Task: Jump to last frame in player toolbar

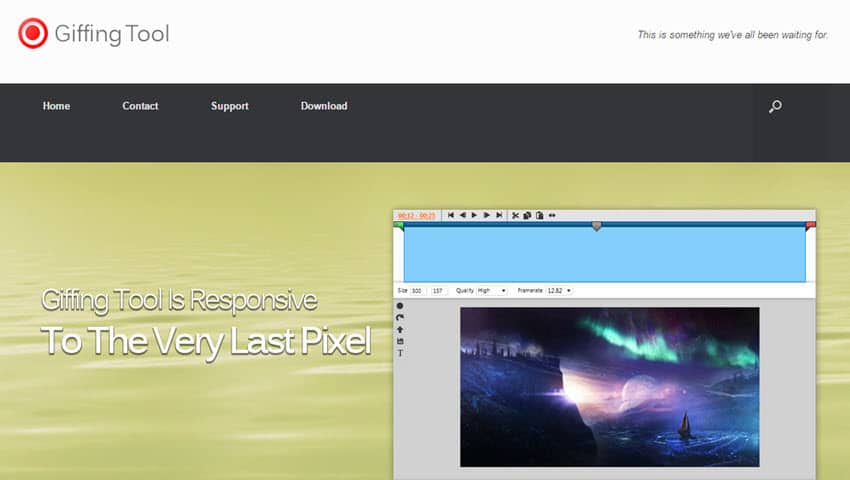Action: [x=499, y=215]
